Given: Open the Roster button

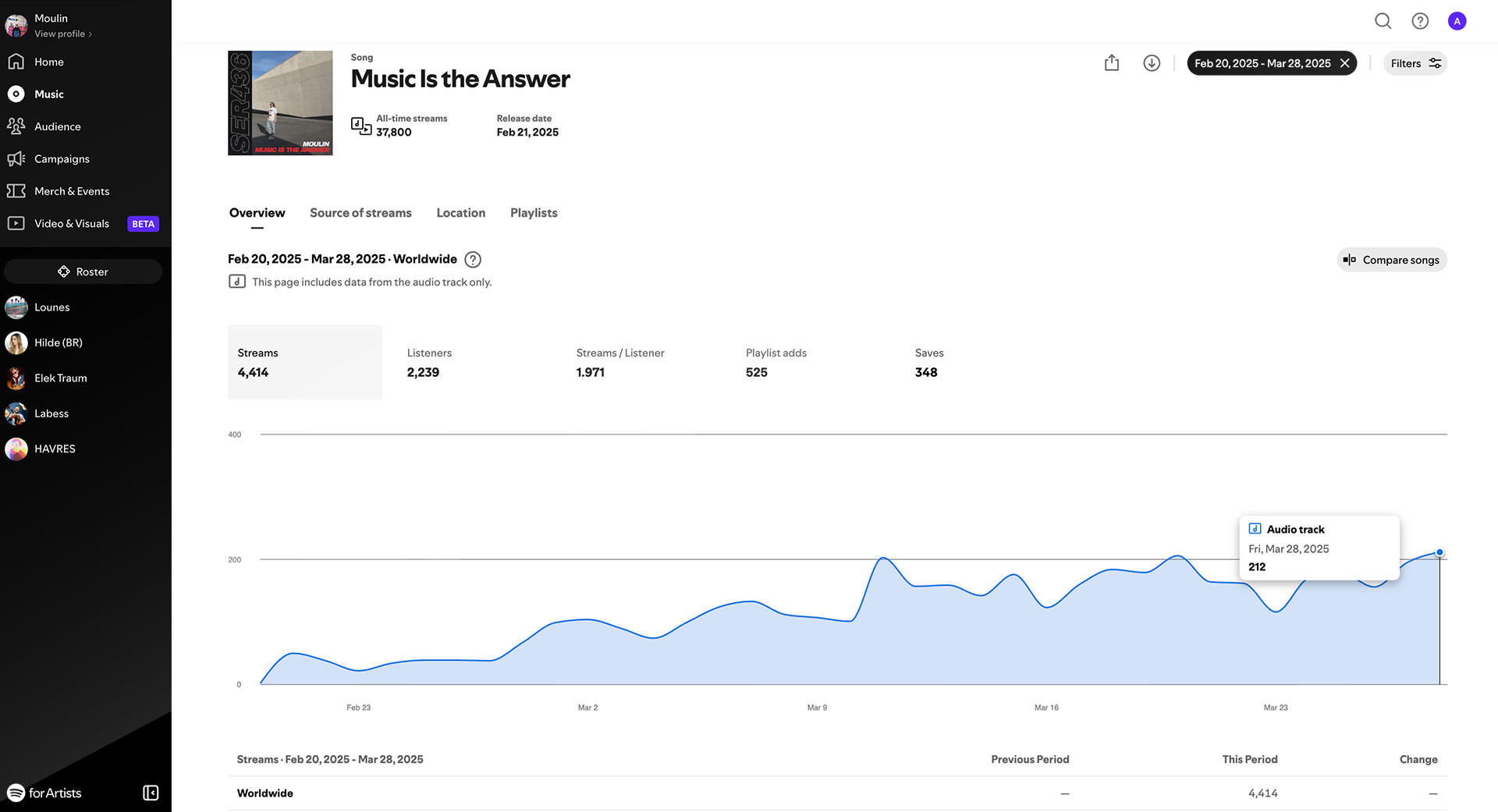Looking at the screenshot, I should (83, 271).
